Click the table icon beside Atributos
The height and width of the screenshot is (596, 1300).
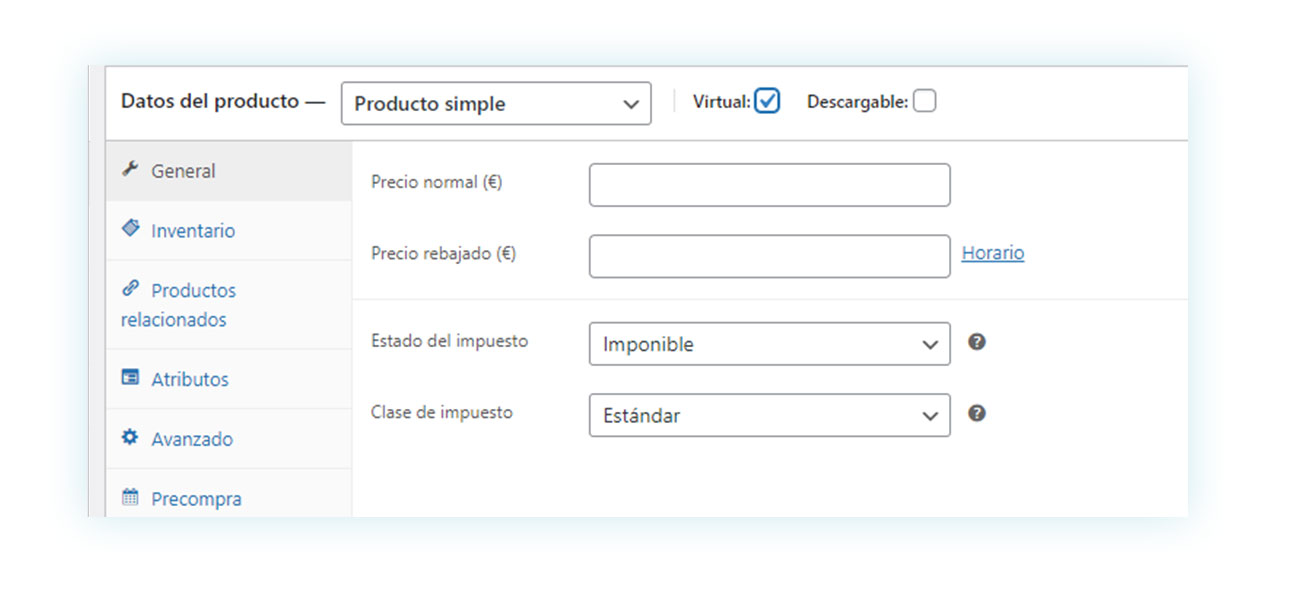(x=130, y=378)
